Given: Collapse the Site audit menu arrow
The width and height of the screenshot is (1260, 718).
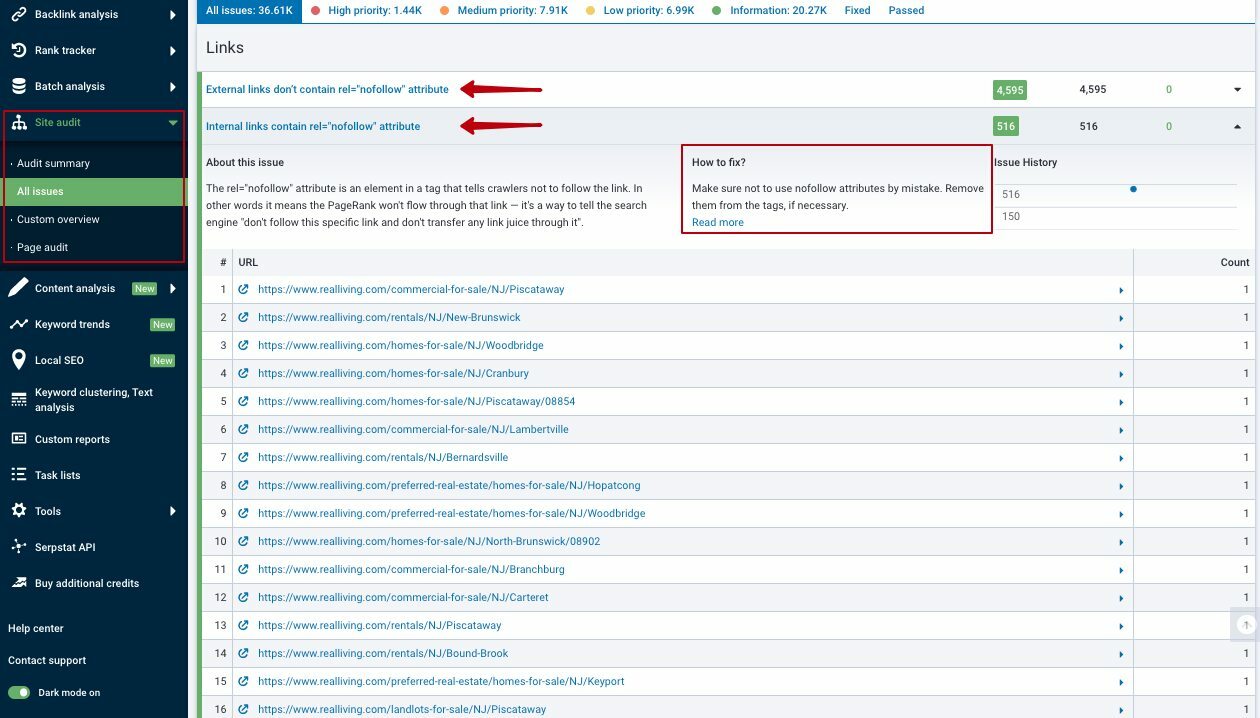Looking at the screenshot, I should coord(173,122).
